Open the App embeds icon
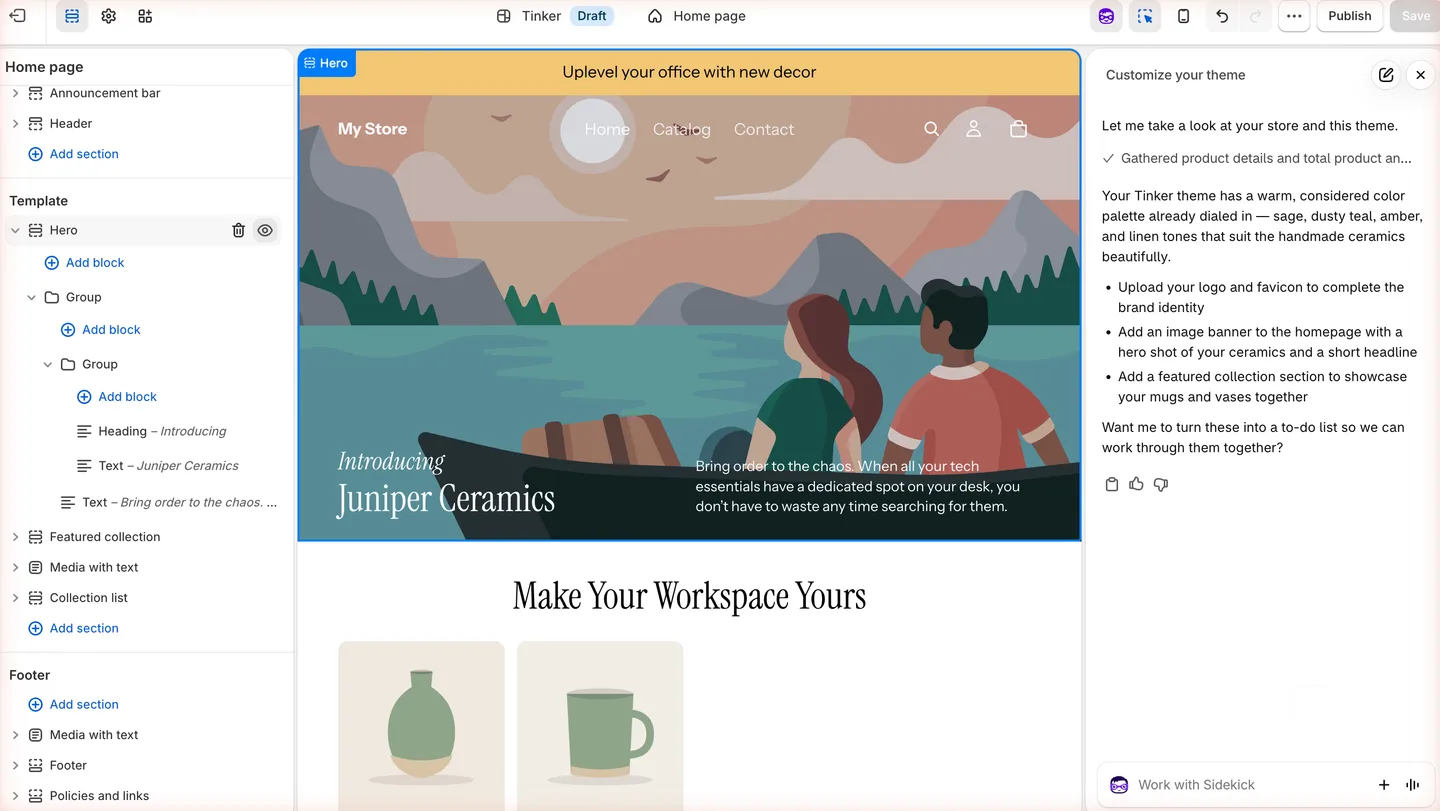The width and height of the screenshot is (1440, 811). [x=145, y=16]
